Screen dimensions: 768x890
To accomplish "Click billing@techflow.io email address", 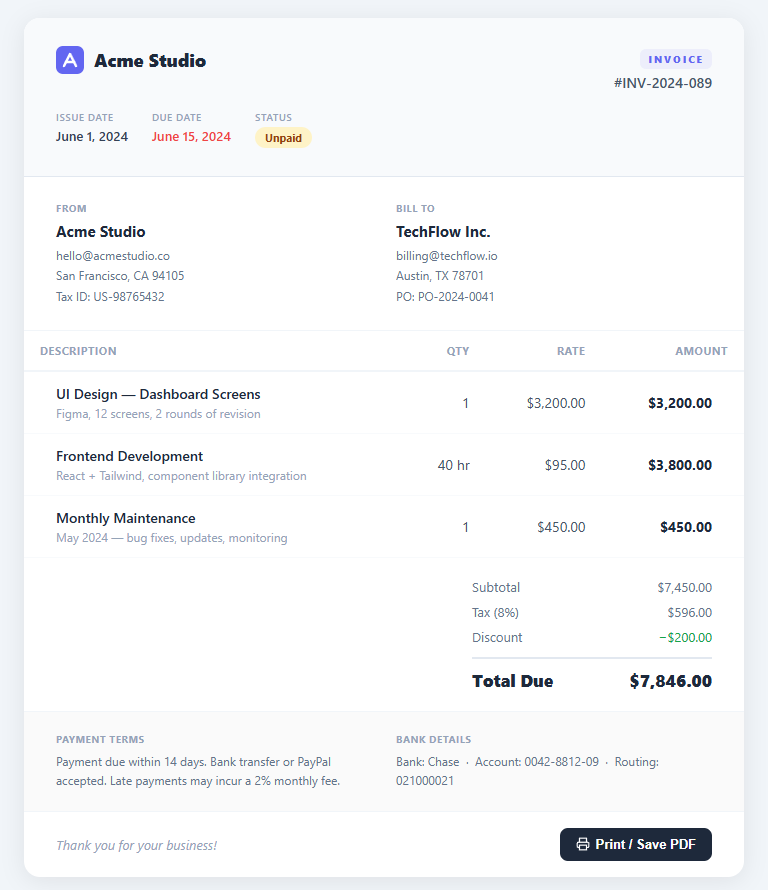I will (447, 256).
